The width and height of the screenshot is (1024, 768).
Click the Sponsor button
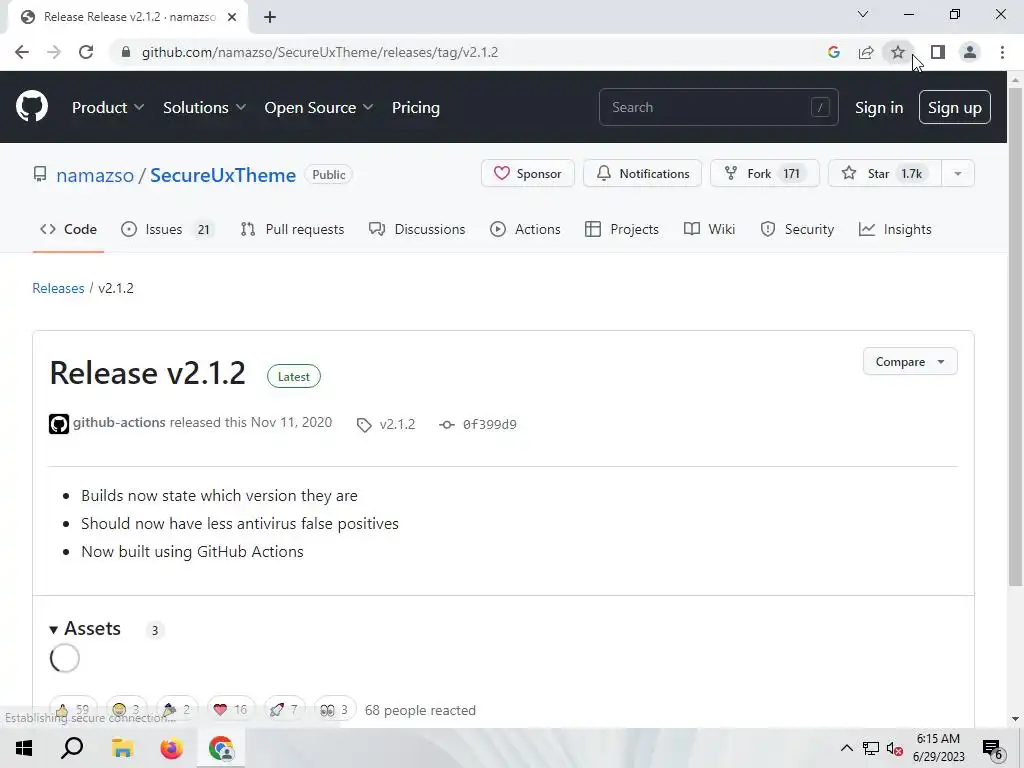(528, 174)
